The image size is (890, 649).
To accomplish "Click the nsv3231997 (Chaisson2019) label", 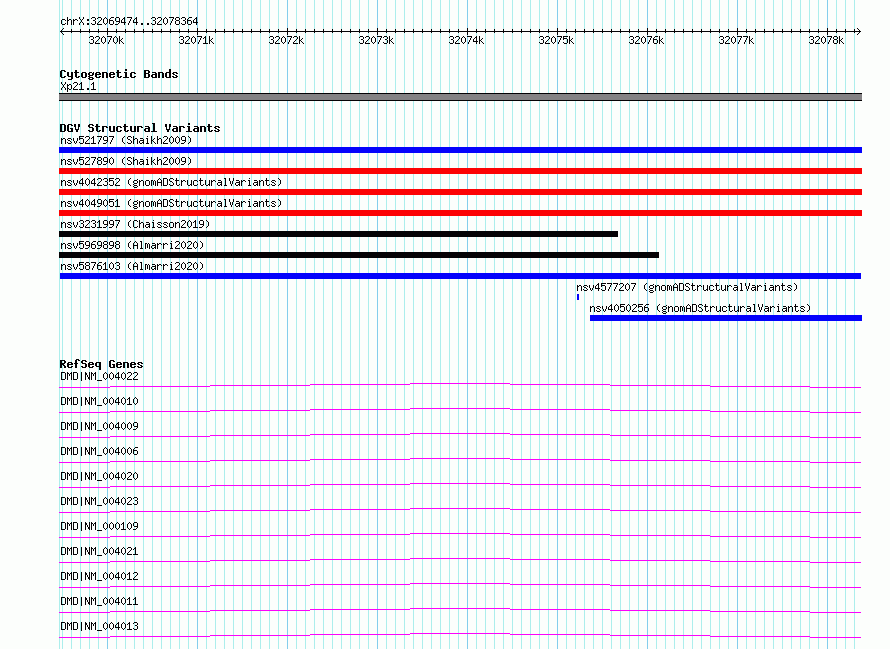I will [x=135, y=224].
